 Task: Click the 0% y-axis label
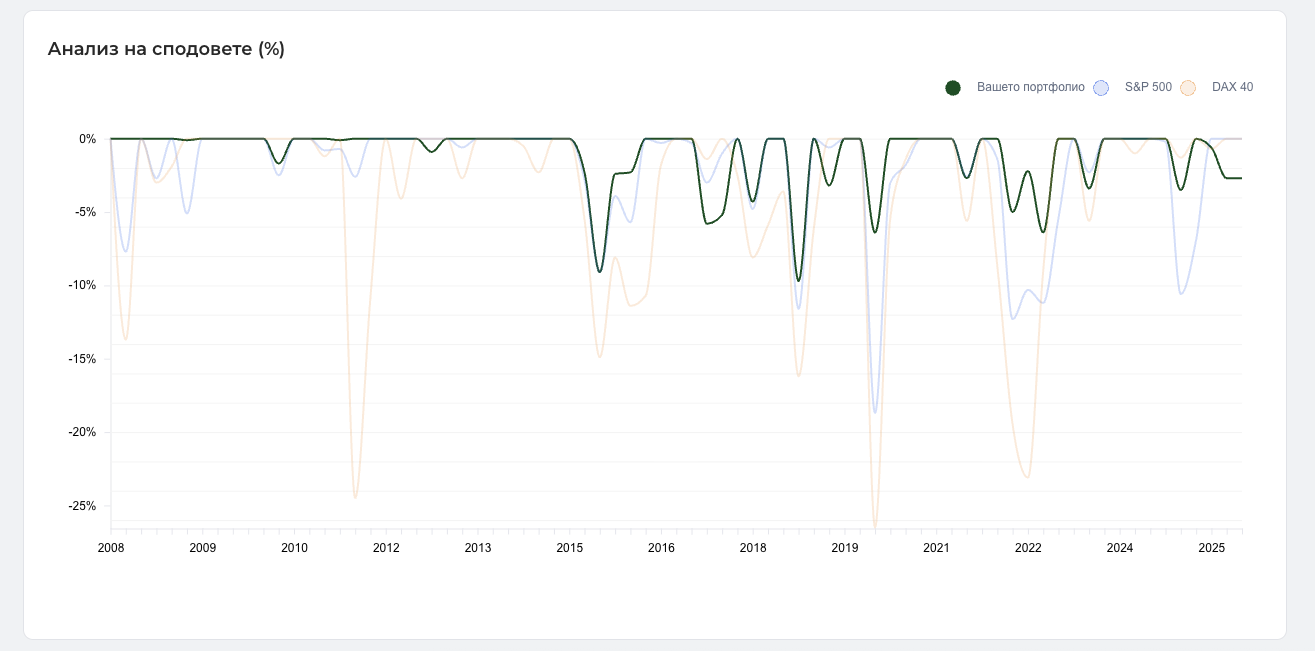(x=88, y=139)
